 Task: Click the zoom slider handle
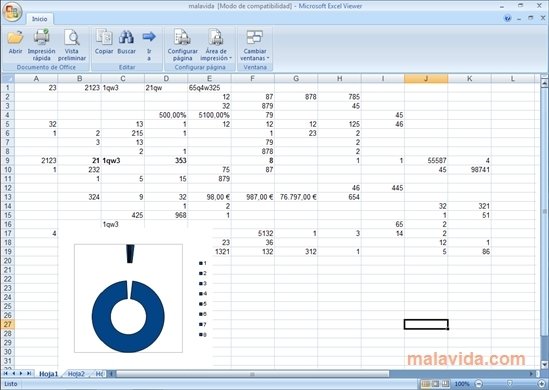pyautogui.click(x=510, y=384)
